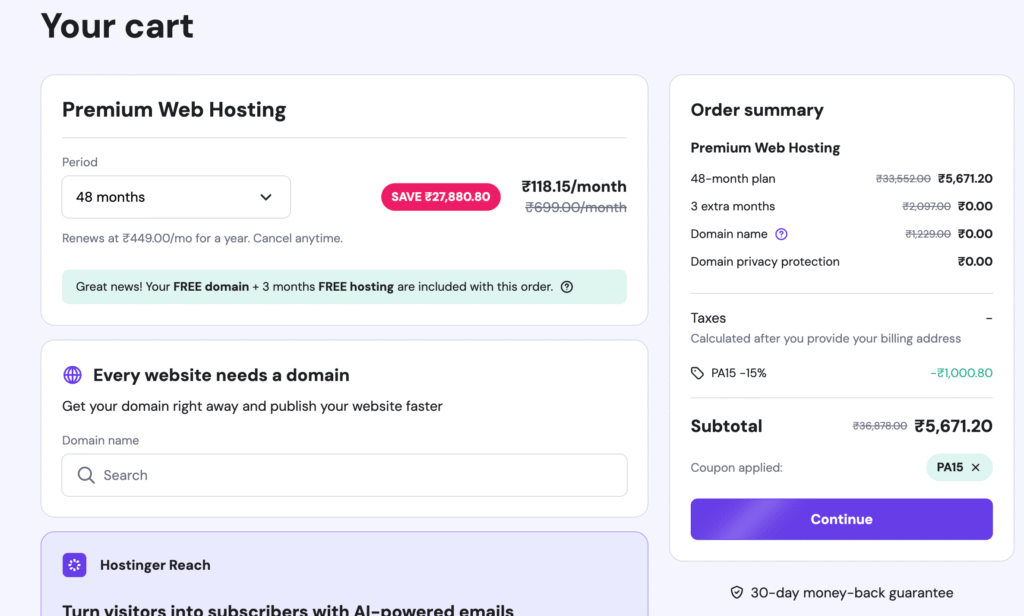Click the Hostinger Reach logo icon
The height and width of the screenshot is (616, 1024).
74,565
